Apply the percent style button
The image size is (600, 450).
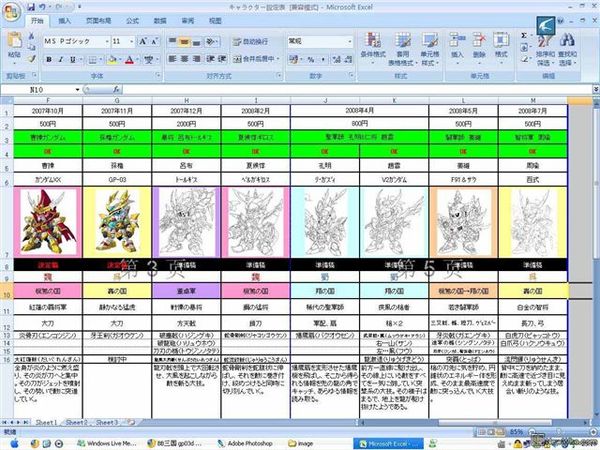pos(311,59)
